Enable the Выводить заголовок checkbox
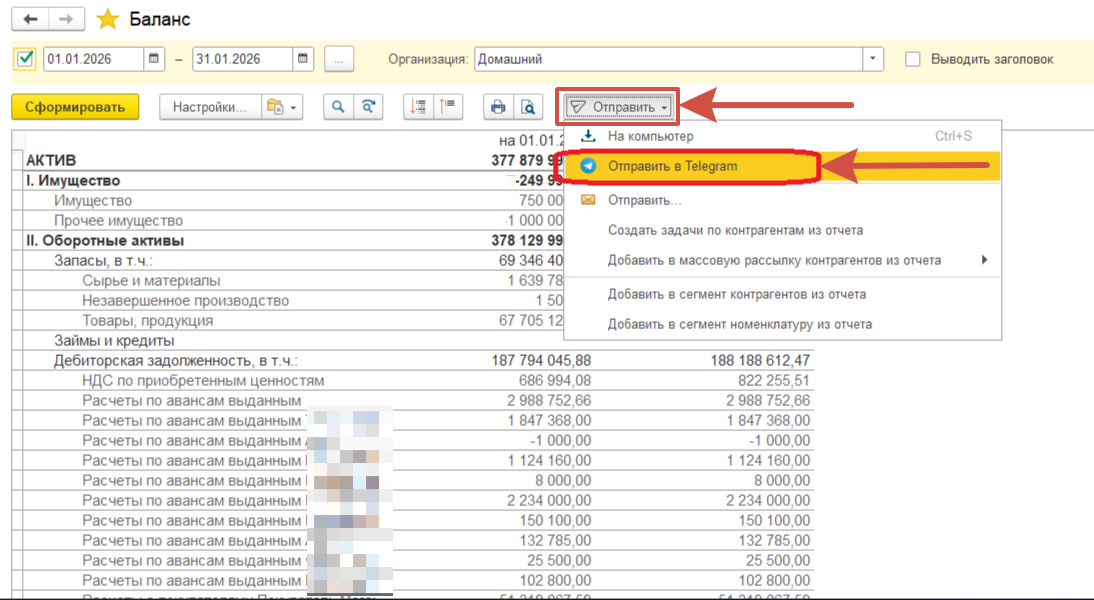 (x=912, y=59)
